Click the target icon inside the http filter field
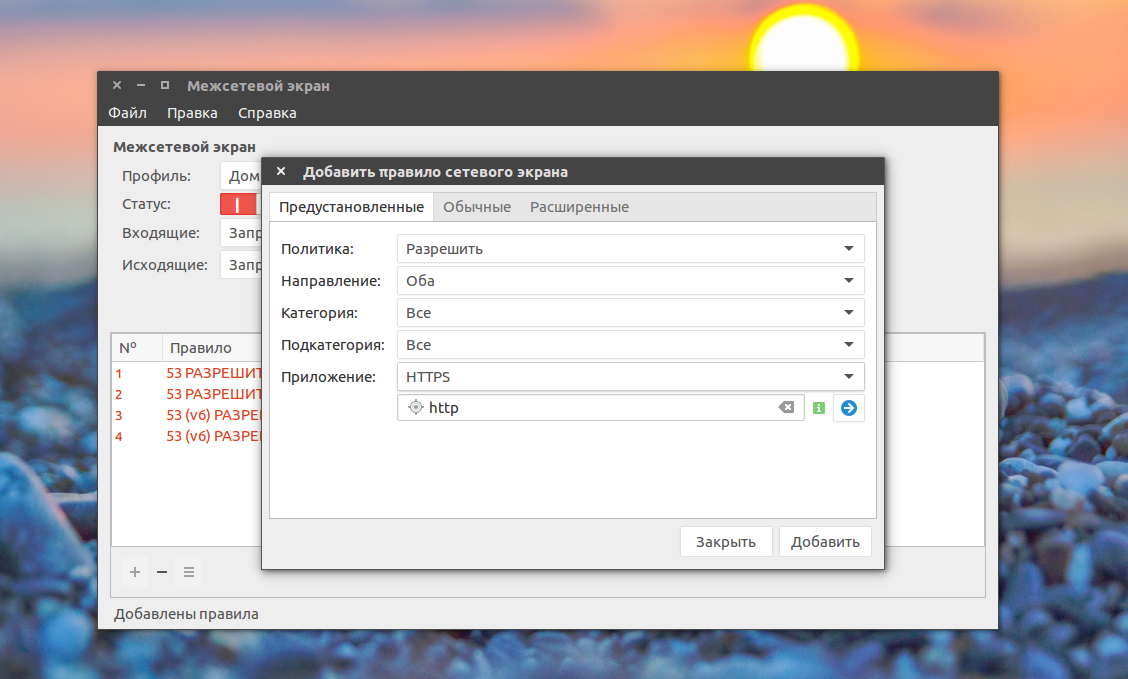This screenshot has height=679, width=1128. [415, 407]
